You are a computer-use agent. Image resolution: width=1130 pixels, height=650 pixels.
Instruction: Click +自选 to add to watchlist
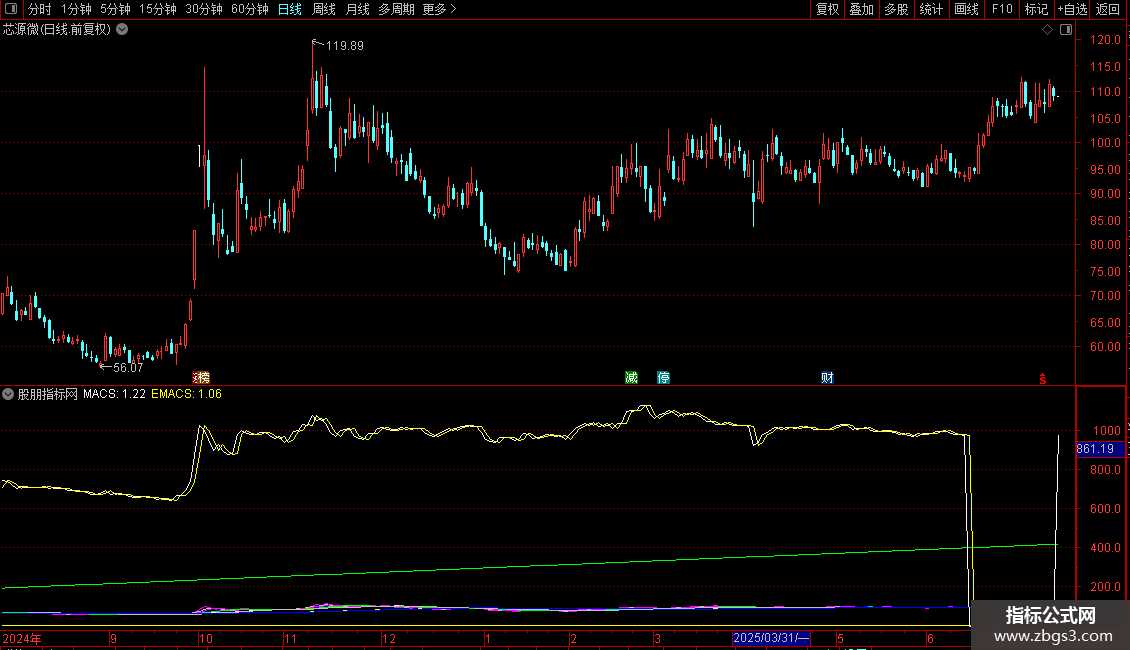click(1072, 9)
